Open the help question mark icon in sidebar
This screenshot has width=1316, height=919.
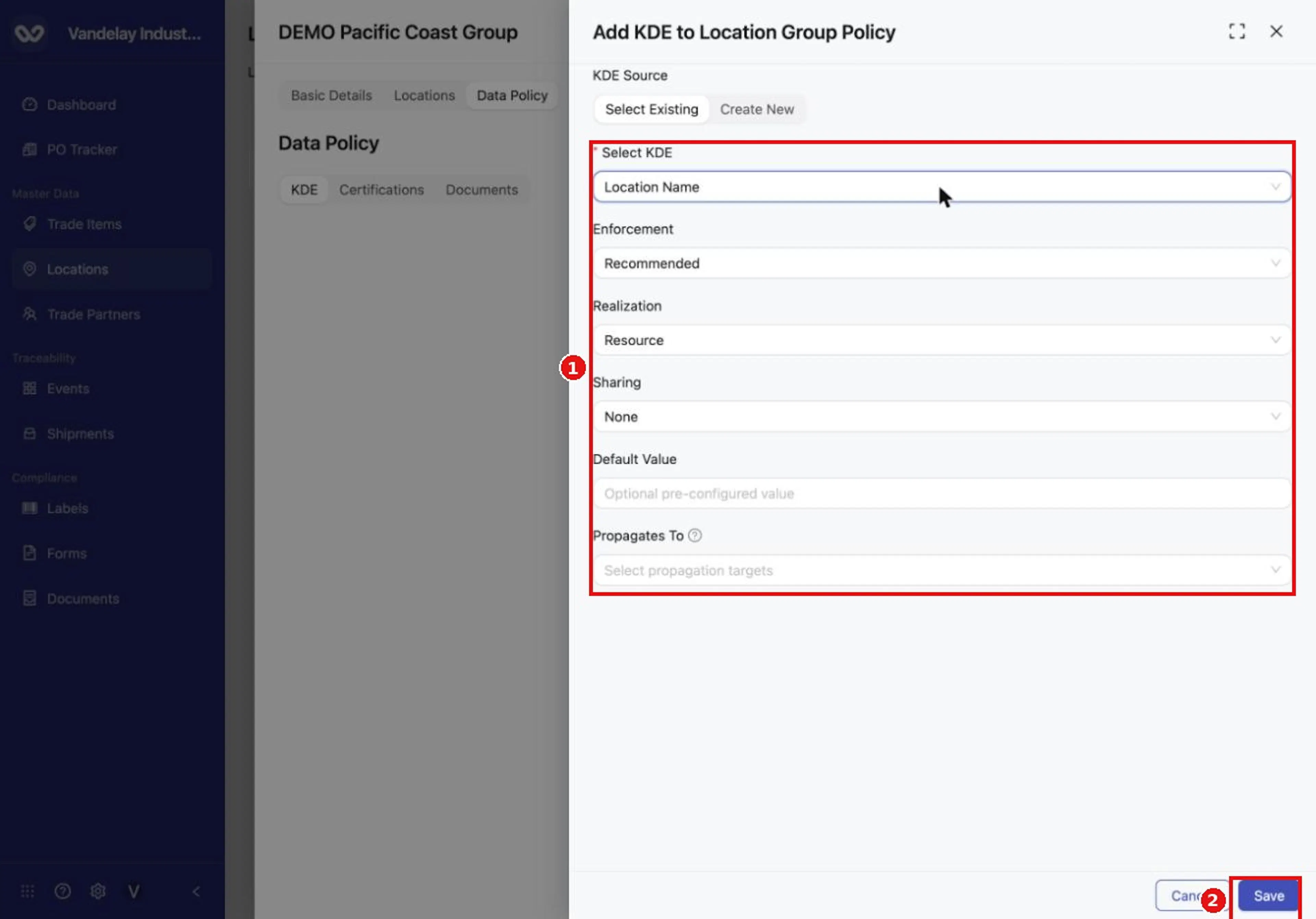pos(62,892)
